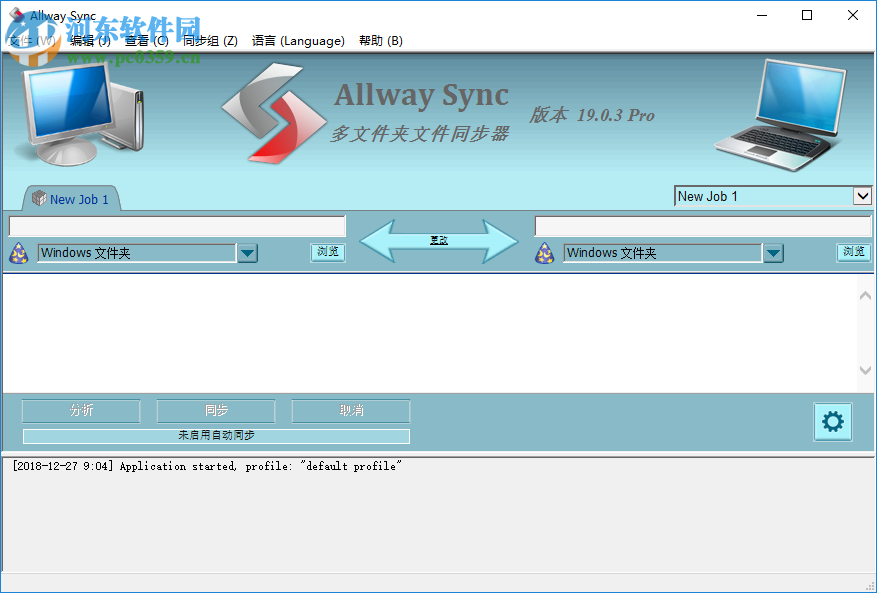Click the cube icon on New Job 1 tab
The width and height of the screenshot is (877, 593).
coord(39,199)
